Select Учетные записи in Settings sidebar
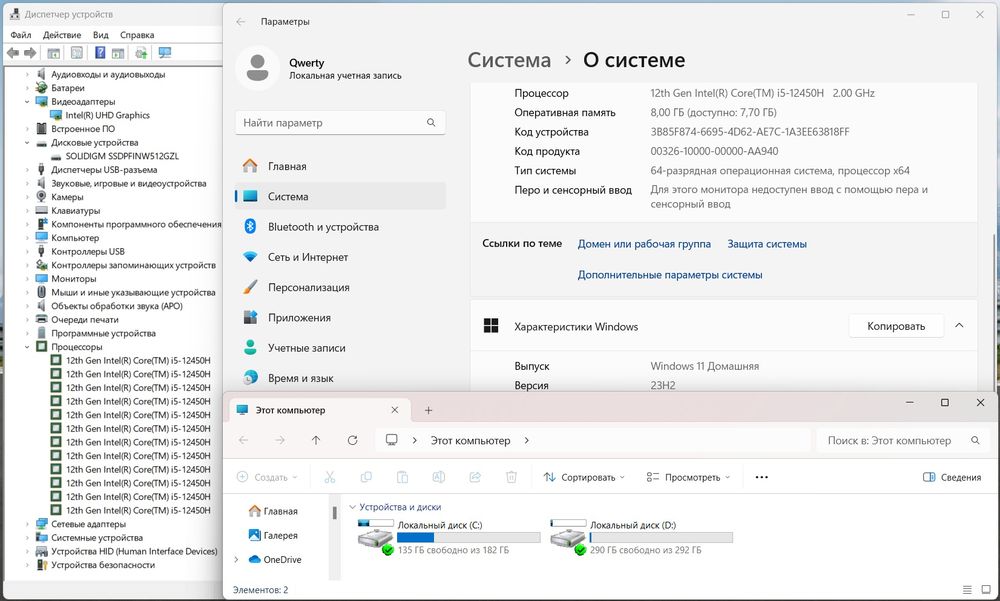Image resolution: width=1000 pixels, height=601 pixels. [x=340, y=348]
